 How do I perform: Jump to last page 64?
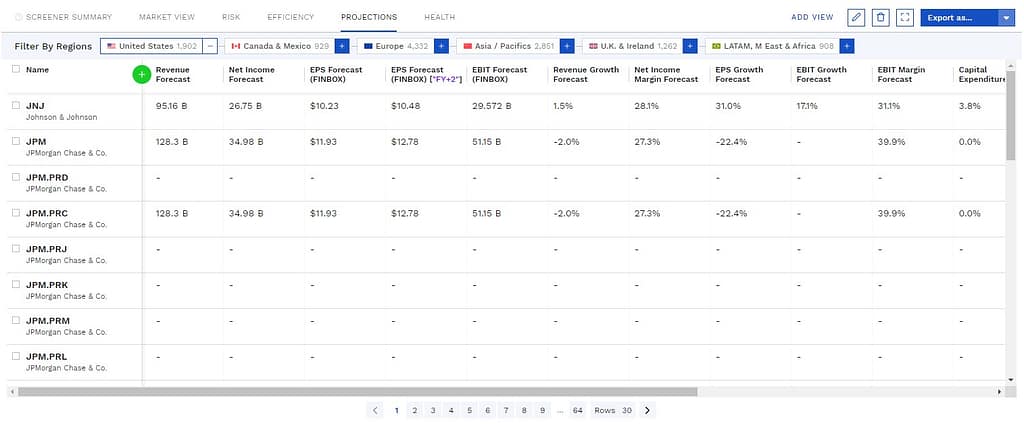[577, 410]
